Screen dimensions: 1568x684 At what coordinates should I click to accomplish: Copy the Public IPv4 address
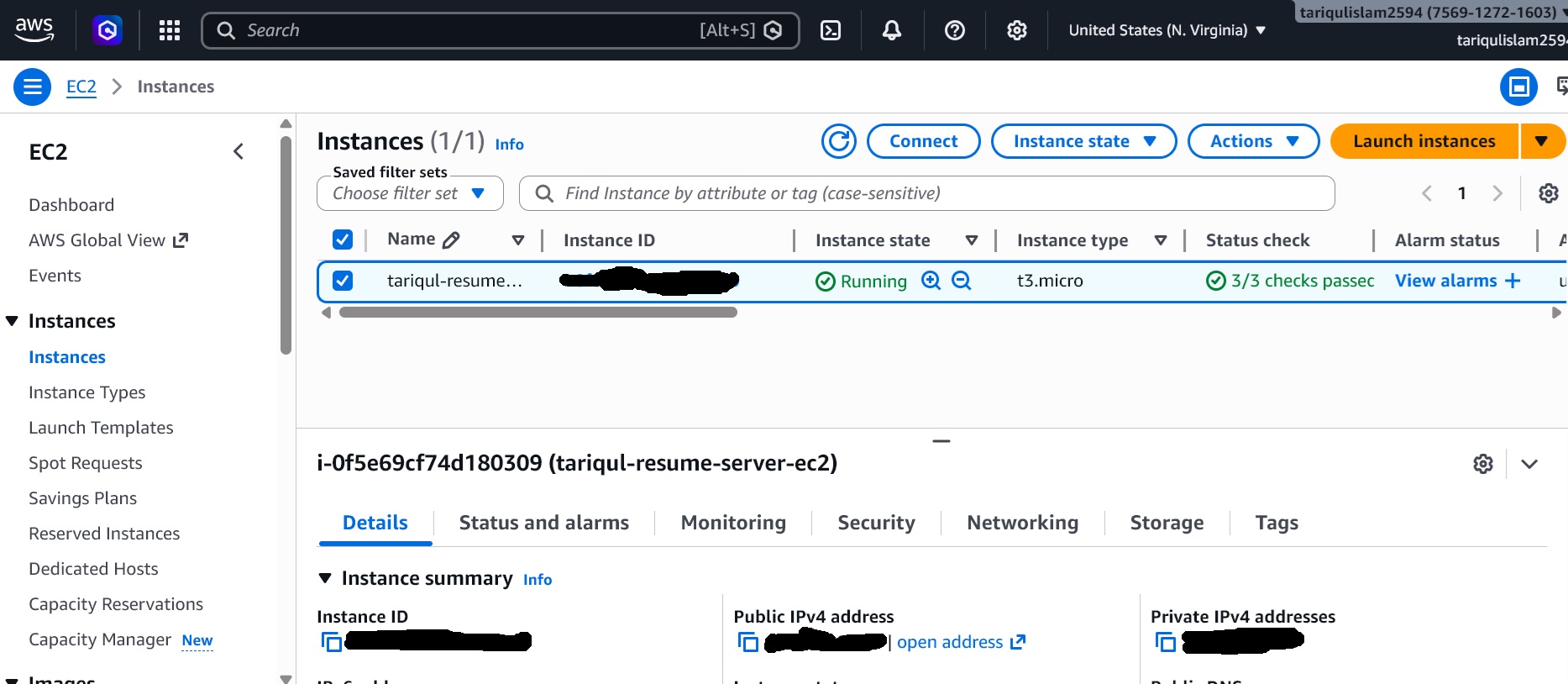748,642
